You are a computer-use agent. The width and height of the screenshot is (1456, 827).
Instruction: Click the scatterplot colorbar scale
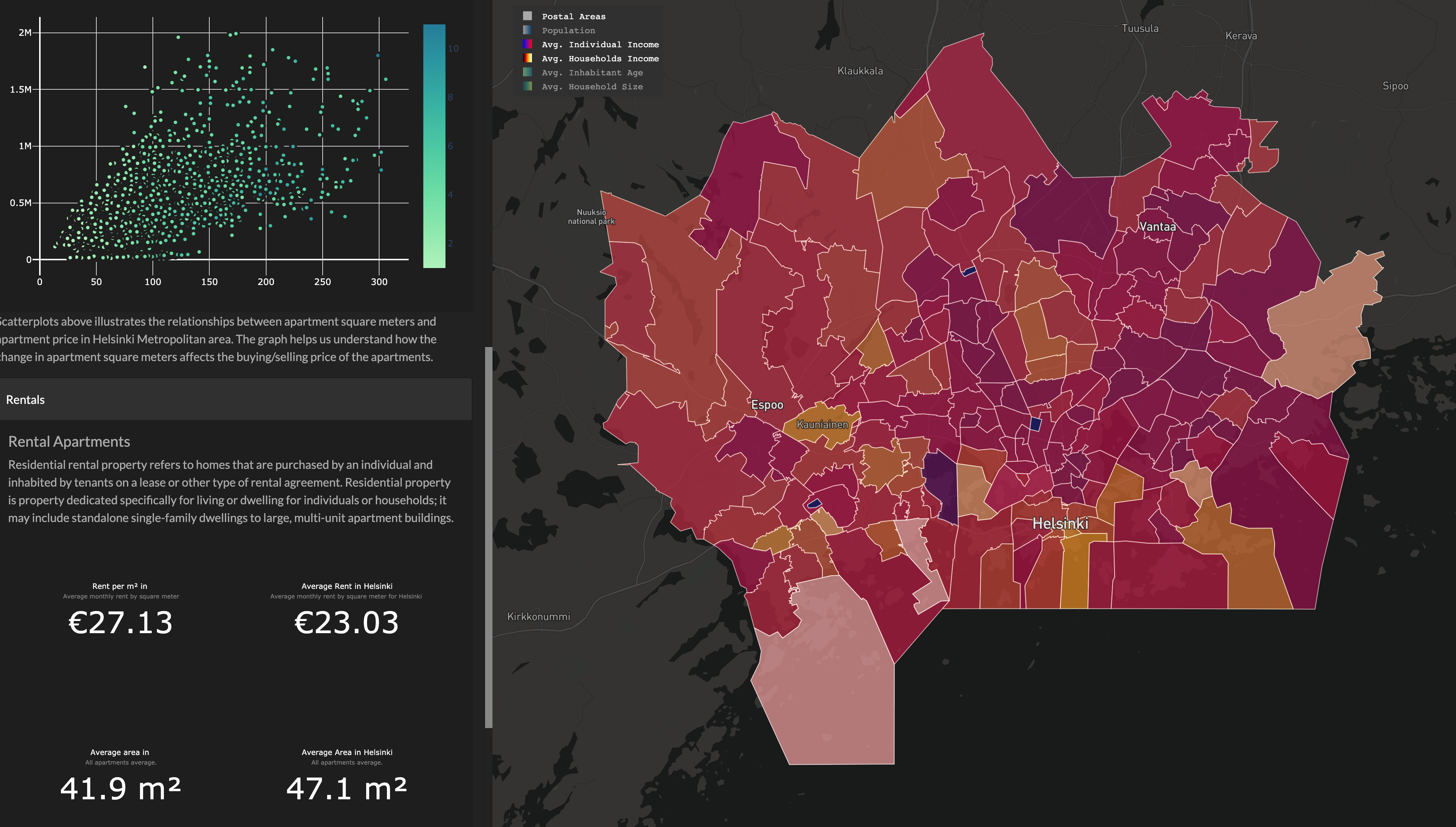tap(434, 146)
